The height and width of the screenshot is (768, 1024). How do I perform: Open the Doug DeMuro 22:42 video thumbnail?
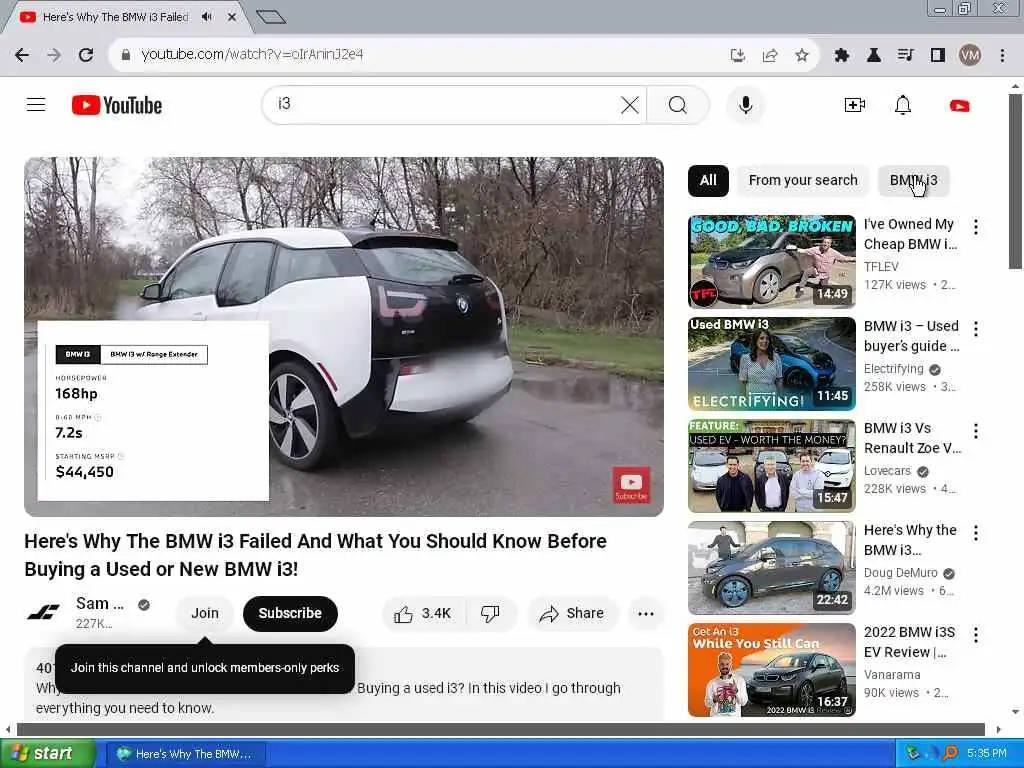pos(771,568)
